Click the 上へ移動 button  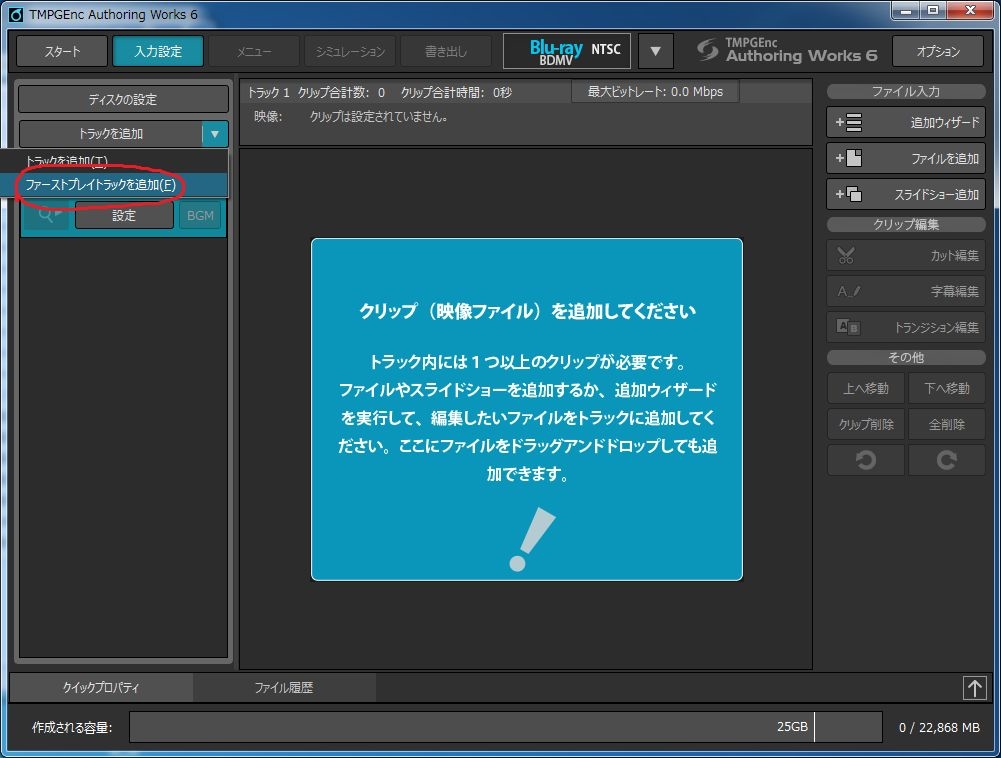point(866,388)
